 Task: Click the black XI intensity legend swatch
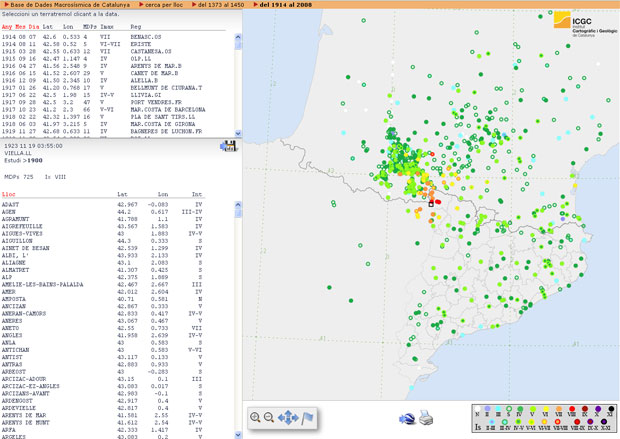coord(611,409)
